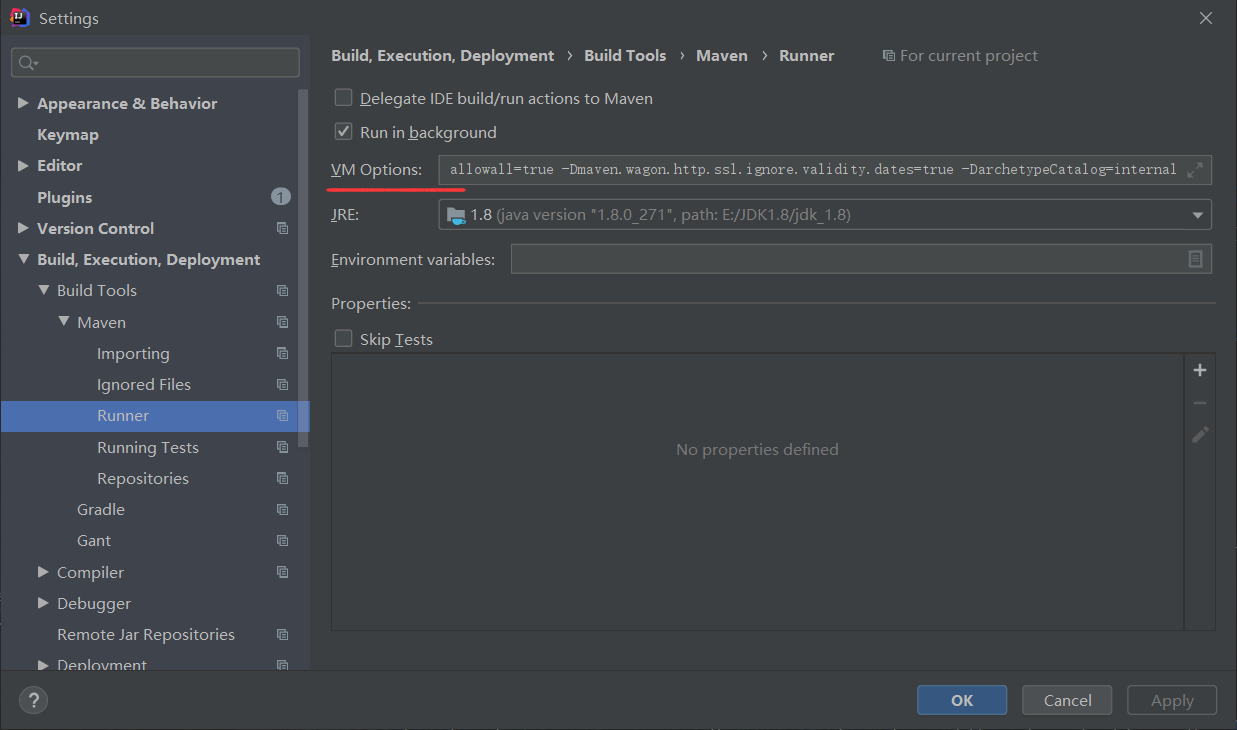
Task: Click the IntelliJ logo in title bar
Action: 19,18
